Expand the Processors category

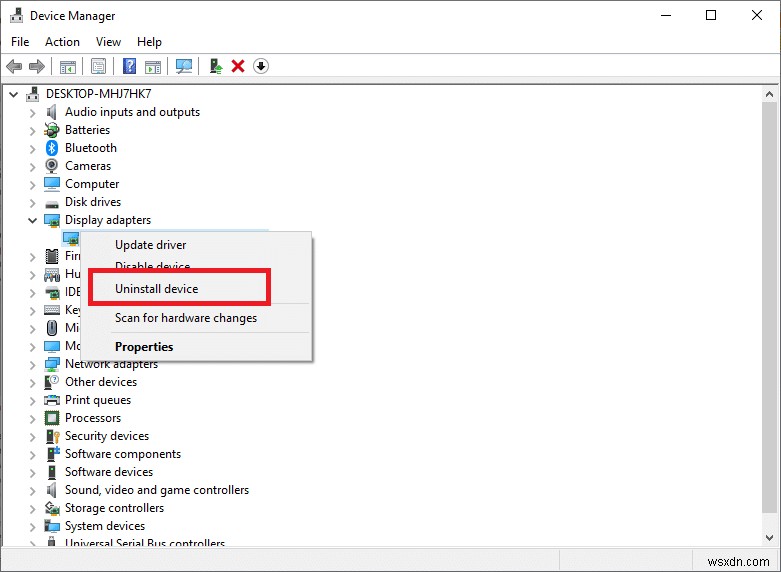coord(32,419)
